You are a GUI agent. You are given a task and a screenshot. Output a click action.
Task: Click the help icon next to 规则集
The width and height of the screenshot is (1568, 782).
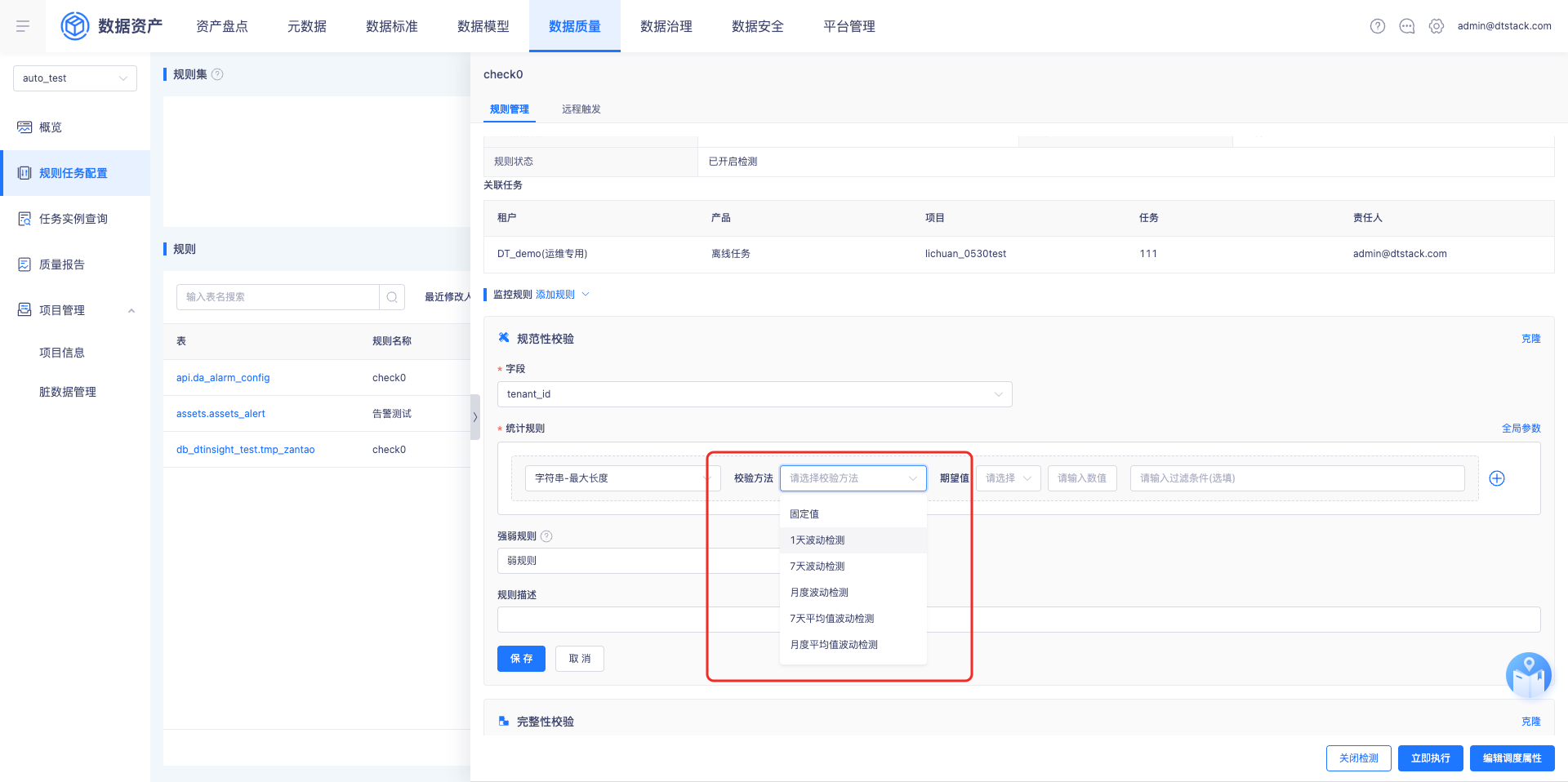point(217,74)
